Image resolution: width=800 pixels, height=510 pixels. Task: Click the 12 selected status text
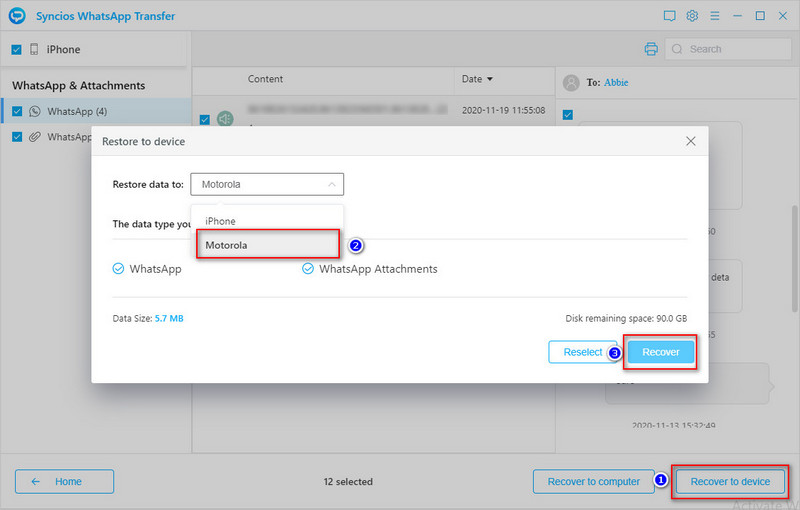coord(348,481)
